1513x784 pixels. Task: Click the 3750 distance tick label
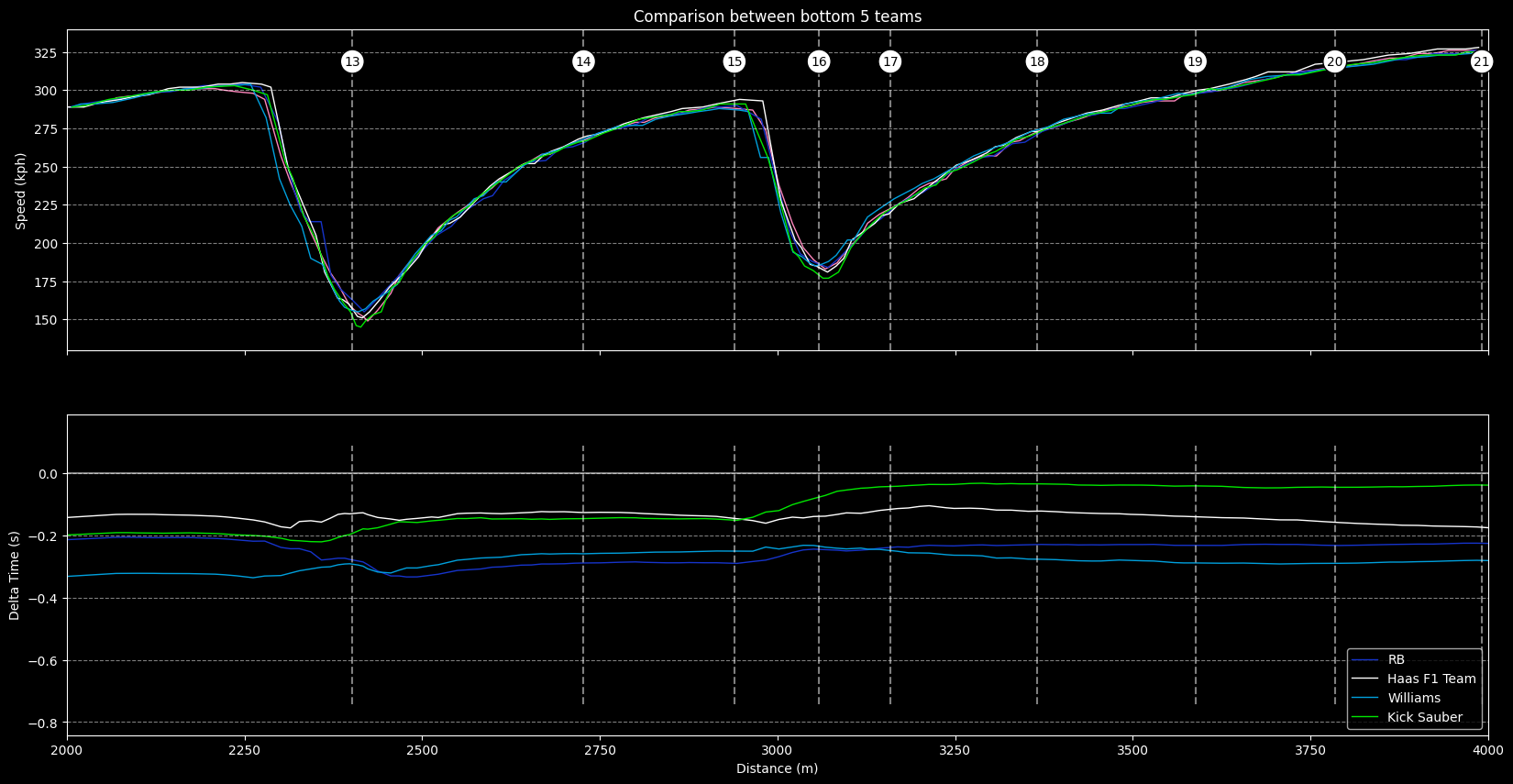1310,749
